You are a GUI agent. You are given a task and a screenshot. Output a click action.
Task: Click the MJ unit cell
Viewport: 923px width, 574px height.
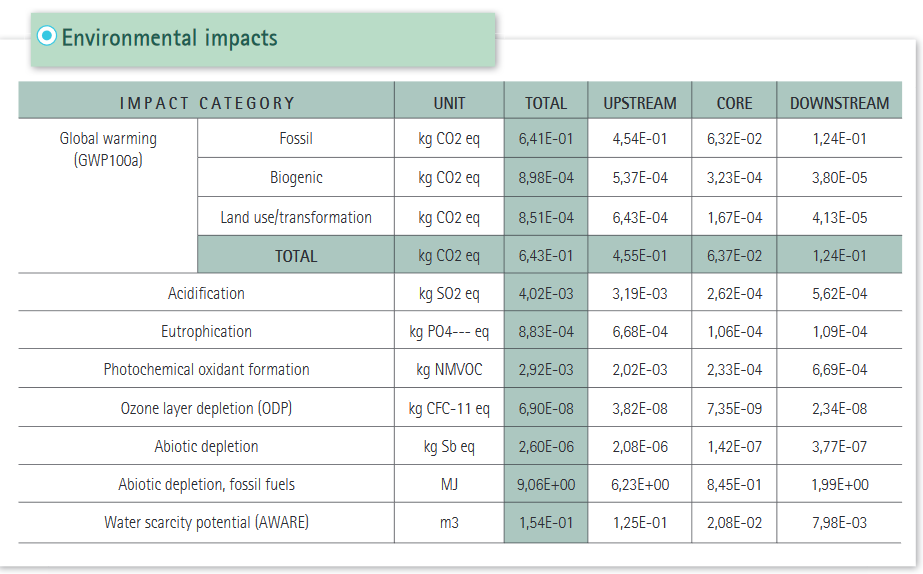[x=449, y=484]
